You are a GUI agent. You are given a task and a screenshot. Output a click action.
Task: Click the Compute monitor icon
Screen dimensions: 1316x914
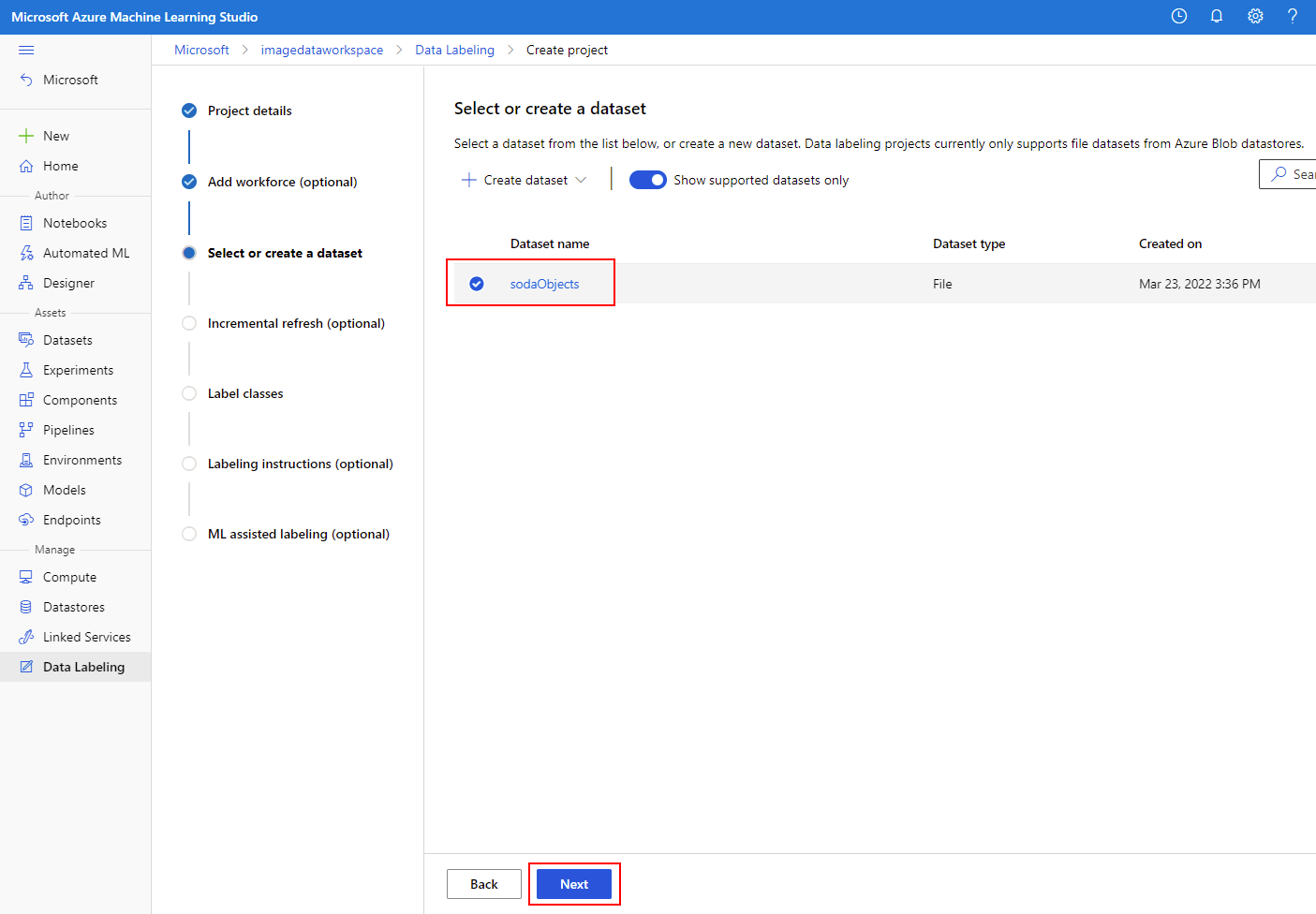tap(26, 577)
